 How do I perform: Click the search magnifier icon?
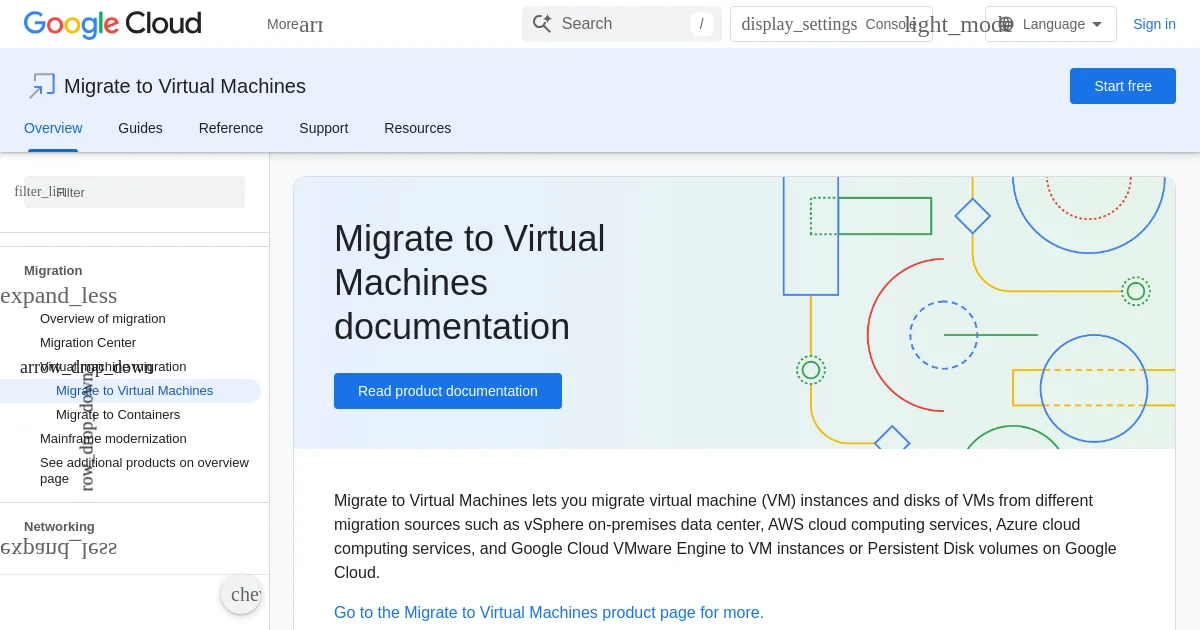coord(542,23)
